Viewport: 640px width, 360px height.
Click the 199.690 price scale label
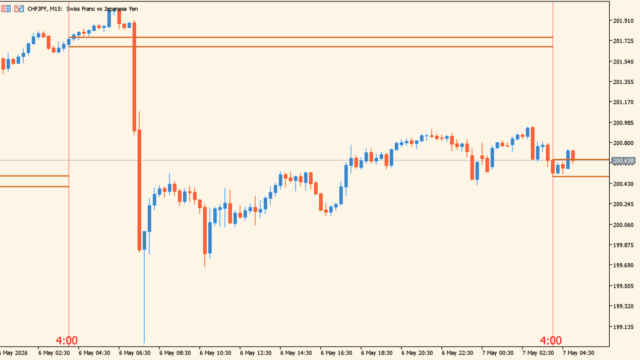coord(623,266)
